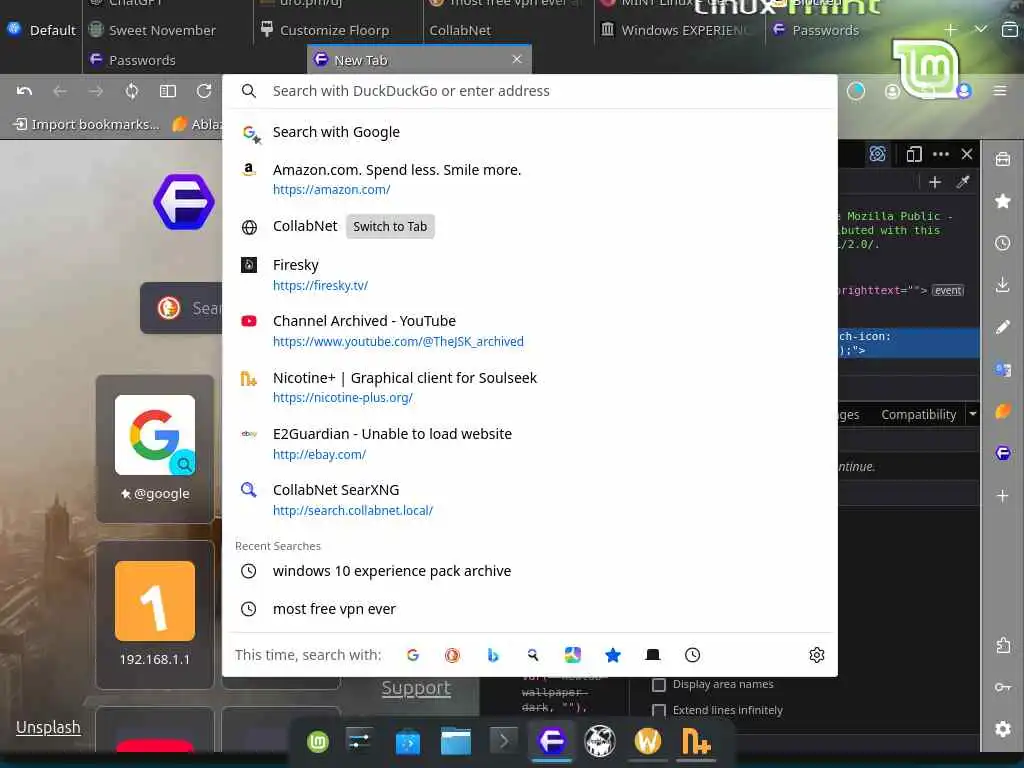Open Channel Archived YouTube suggestion
This screenshot has width=1024, height=768.
pyautogui.click(x=530, y=331)
